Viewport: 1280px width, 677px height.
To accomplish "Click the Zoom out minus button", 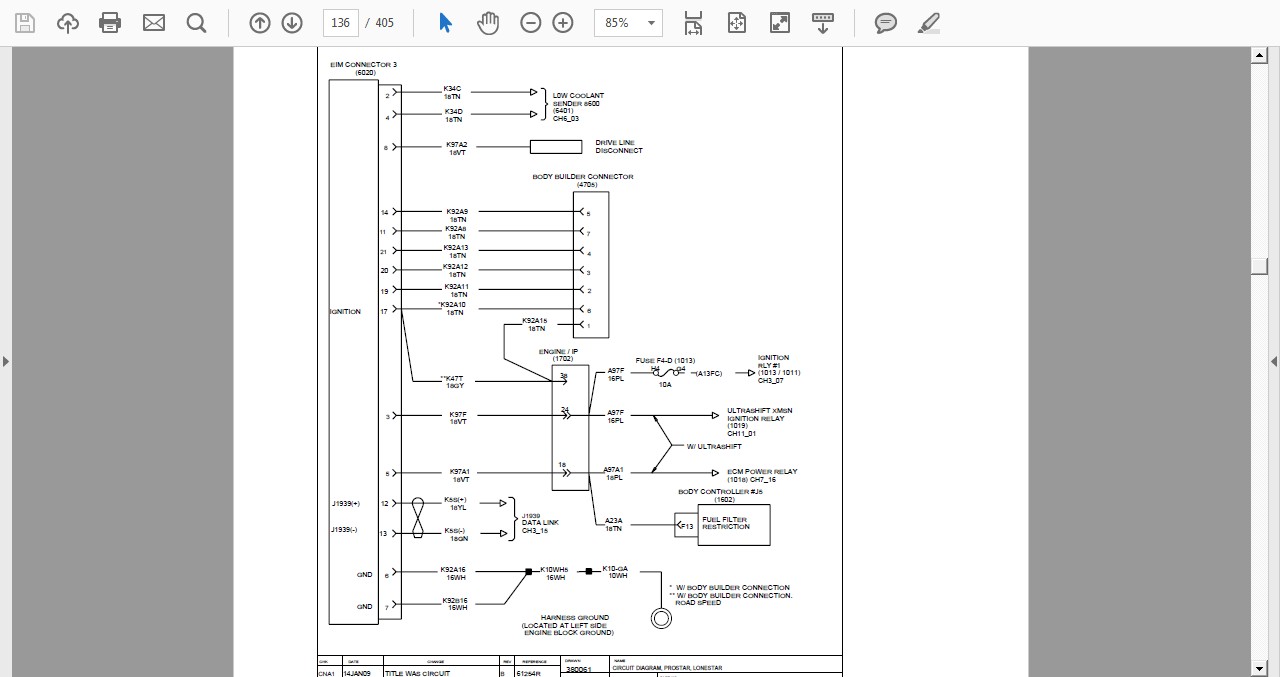I will (x=531, y=23).
